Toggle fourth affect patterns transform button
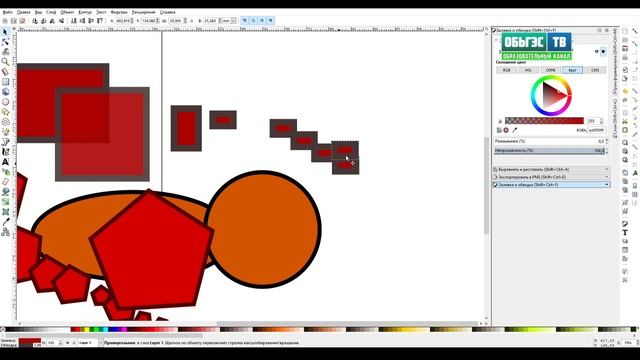This screenshot has width=640, height=360. [271, 20]
